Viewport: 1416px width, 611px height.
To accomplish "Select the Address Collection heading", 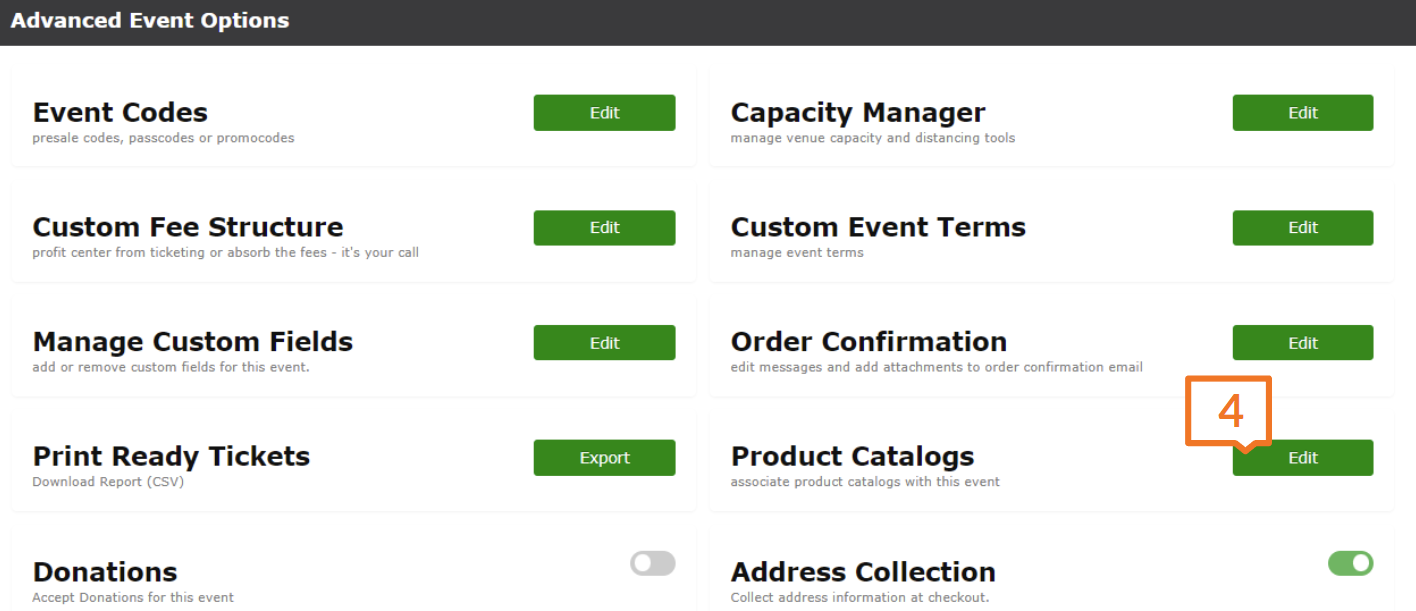I will [863, 572].
